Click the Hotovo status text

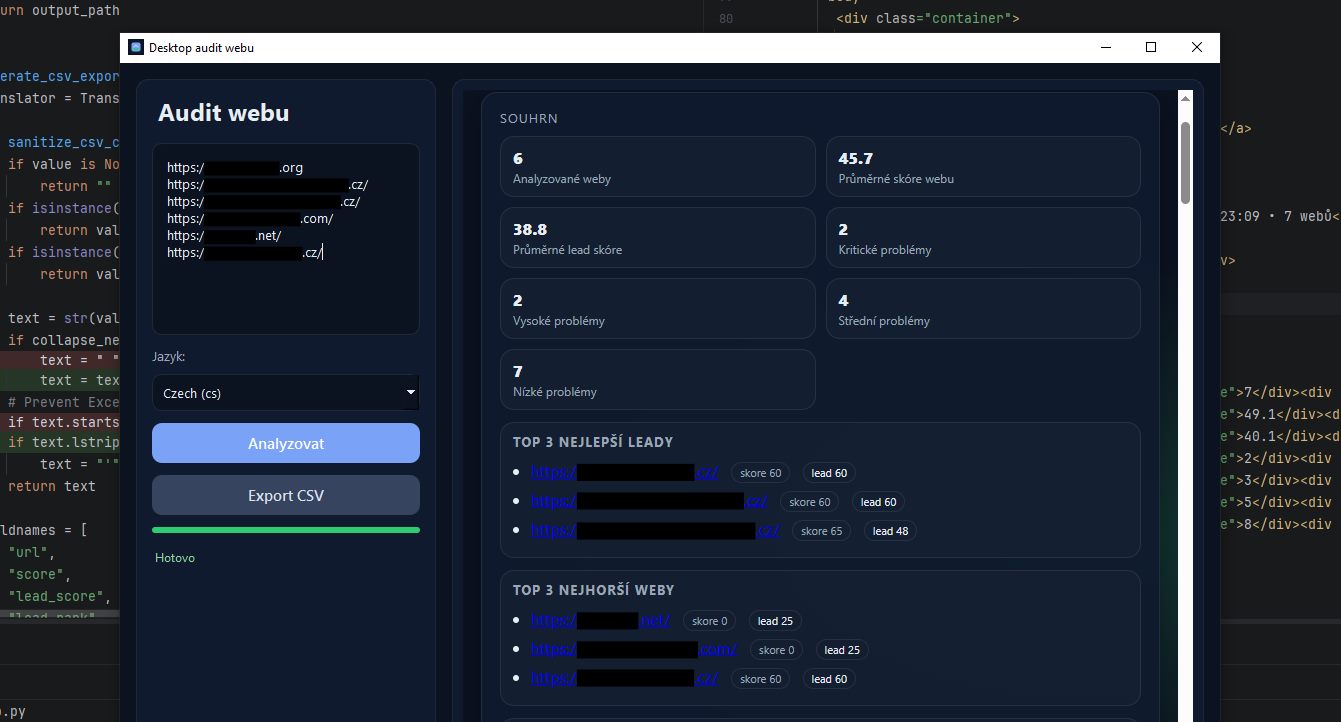point(175,558)
